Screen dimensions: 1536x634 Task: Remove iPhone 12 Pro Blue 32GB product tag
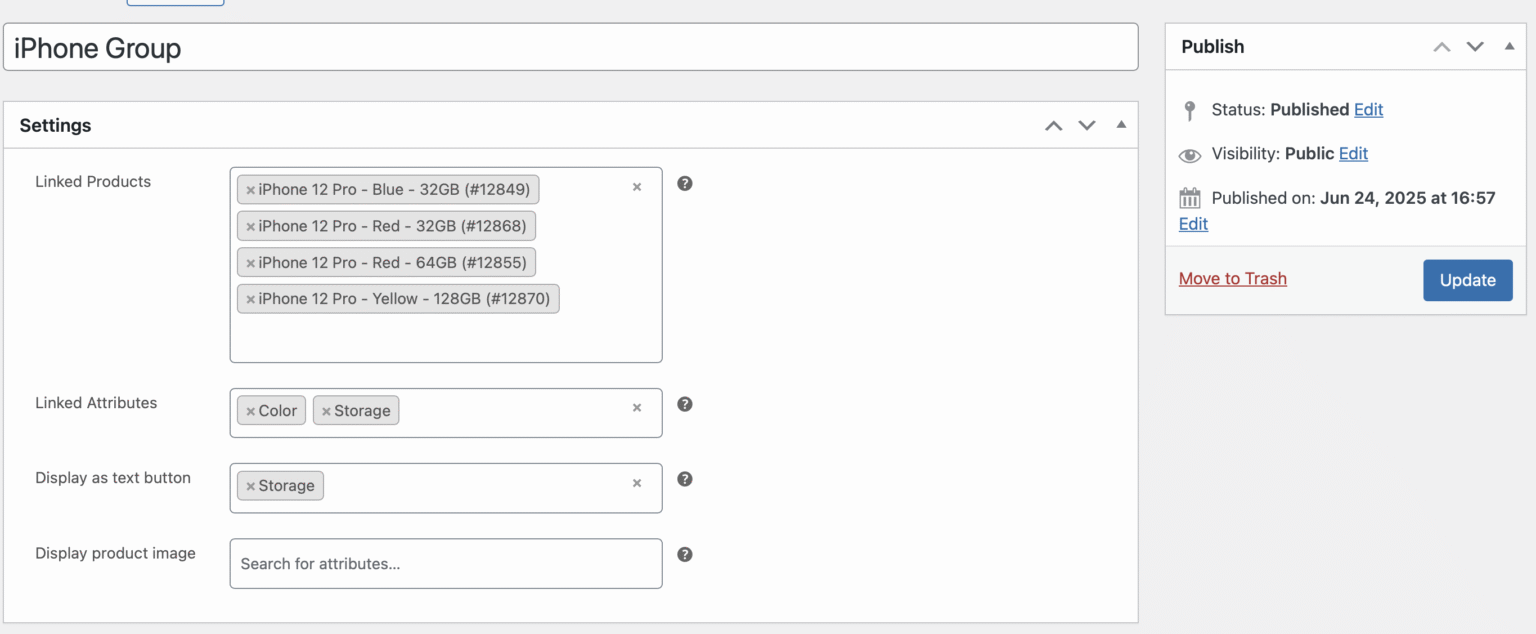(250, 190)
